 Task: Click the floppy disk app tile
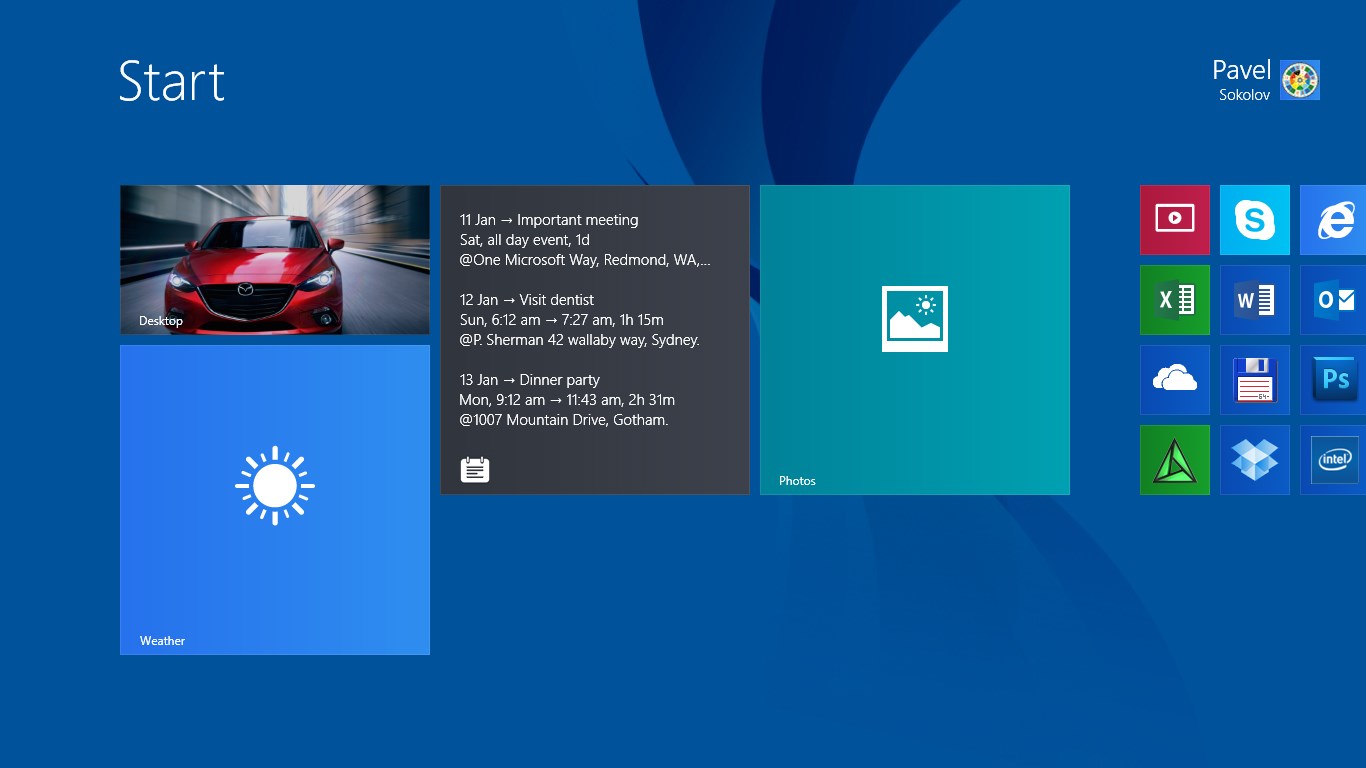pos(1254,380)
